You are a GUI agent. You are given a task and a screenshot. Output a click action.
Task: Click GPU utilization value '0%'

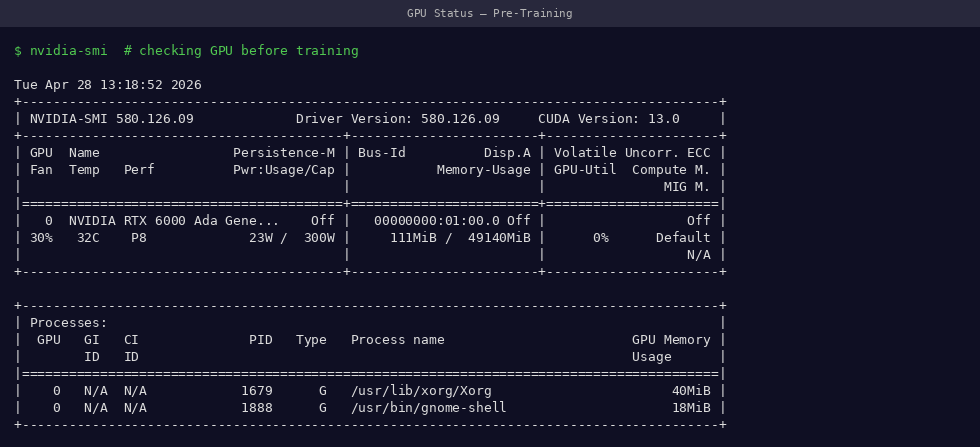click(601, 238)
